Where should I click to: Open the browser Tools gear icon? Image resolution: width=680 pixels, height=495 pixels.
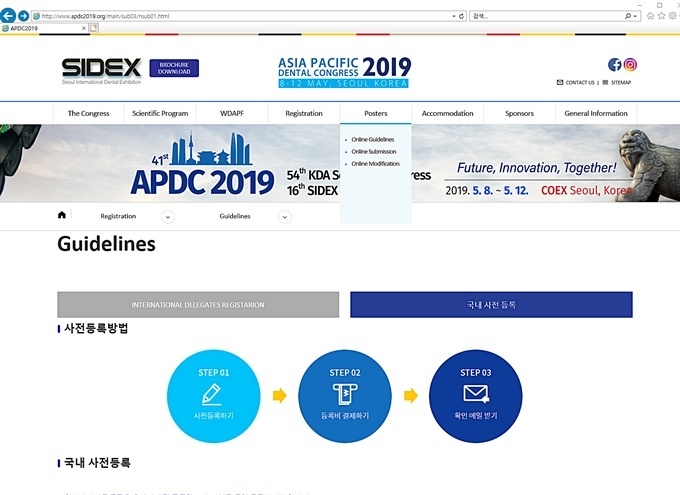(x=673, y=16)
